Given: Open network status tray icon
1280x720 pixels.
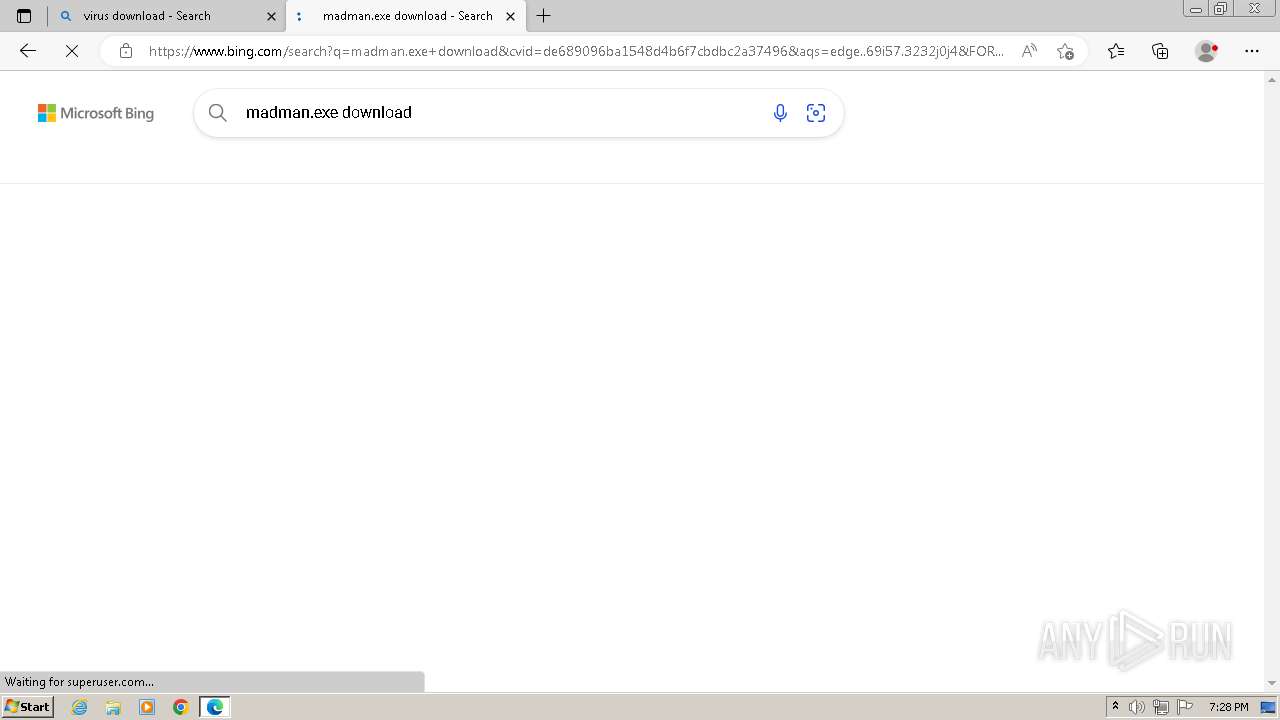Looking at the screenshot, I should tap(1161, 707).
